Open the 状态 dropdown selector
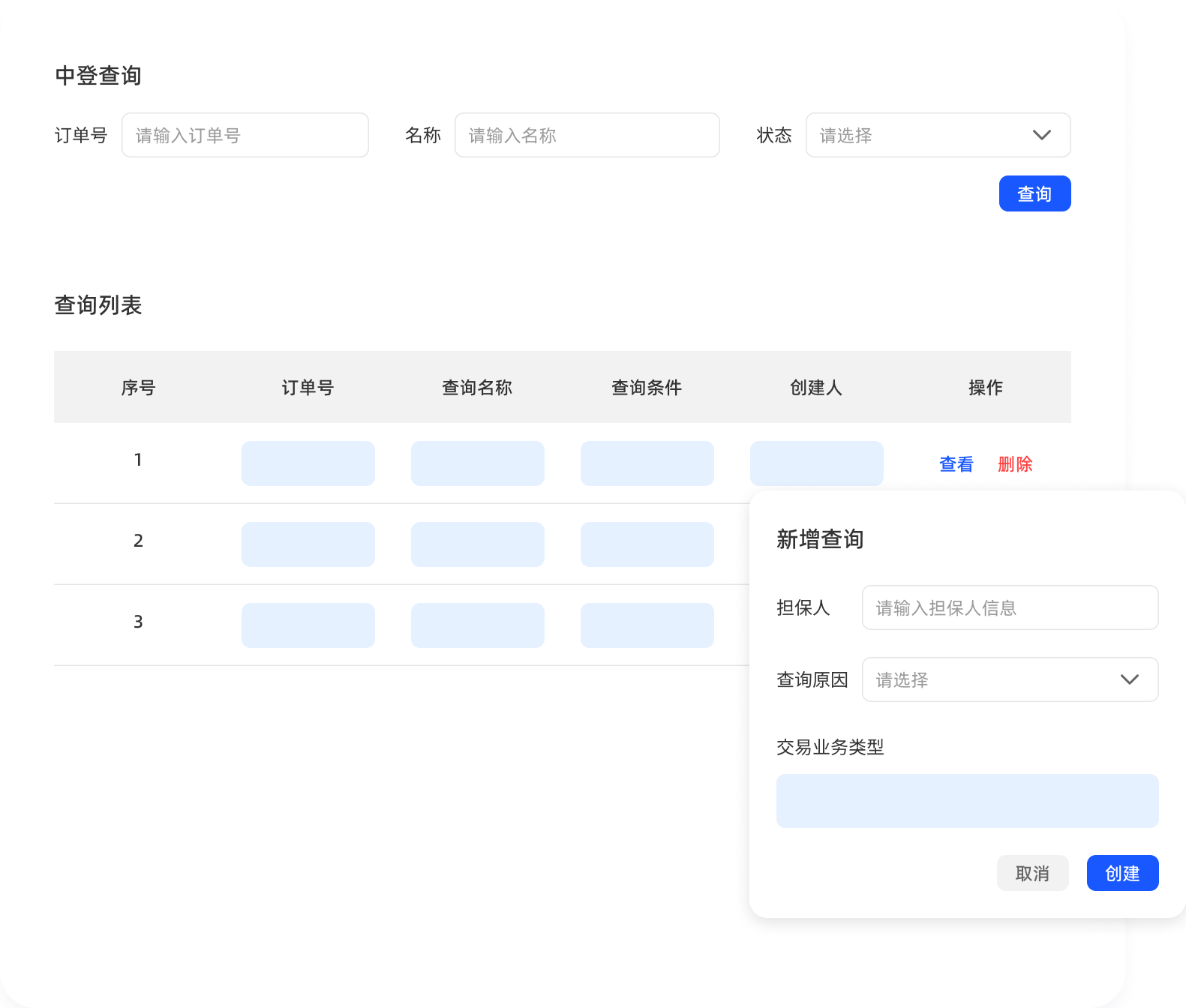 click(x=923, y=135)
